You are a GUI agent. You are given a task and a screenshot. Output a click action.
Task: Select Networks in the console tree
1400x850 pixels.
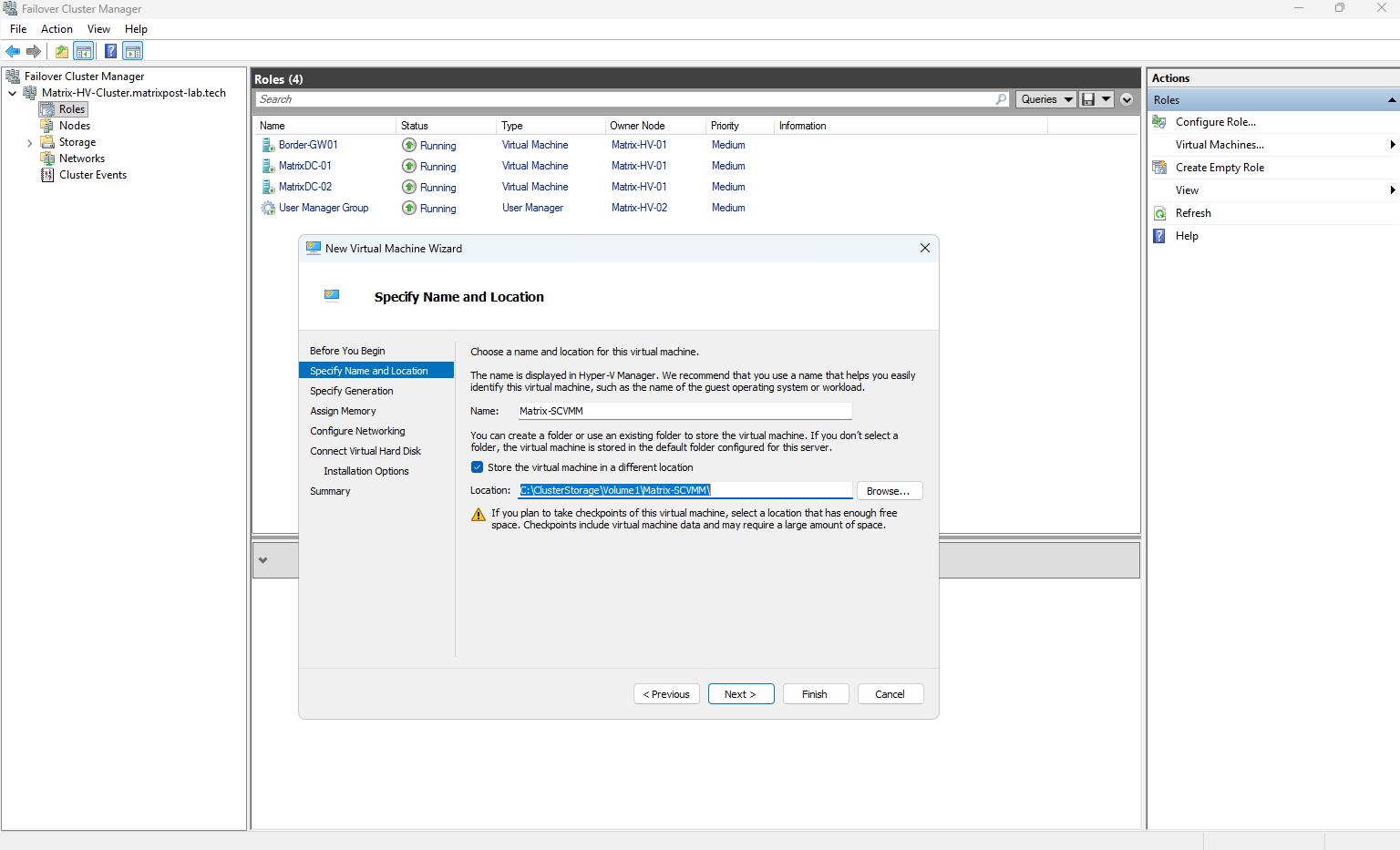(82, 159)
